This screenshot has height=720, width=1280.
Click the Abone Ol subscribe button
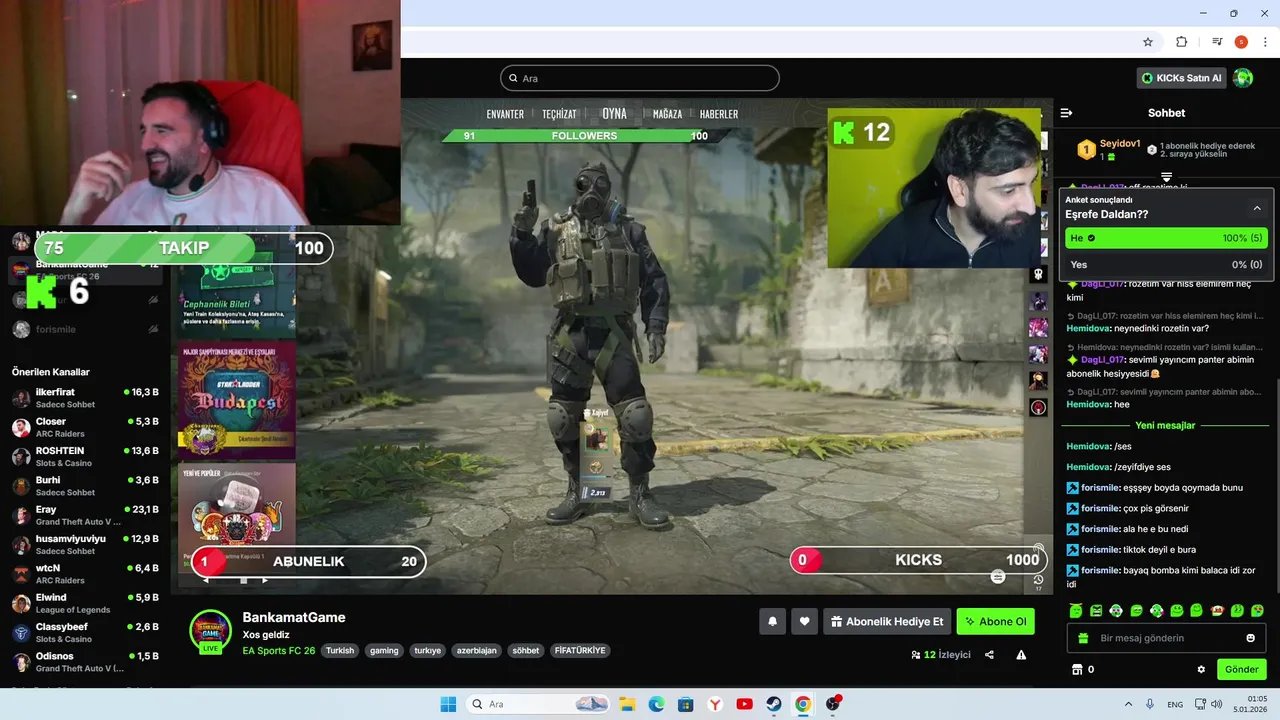[x=995, y=621]
